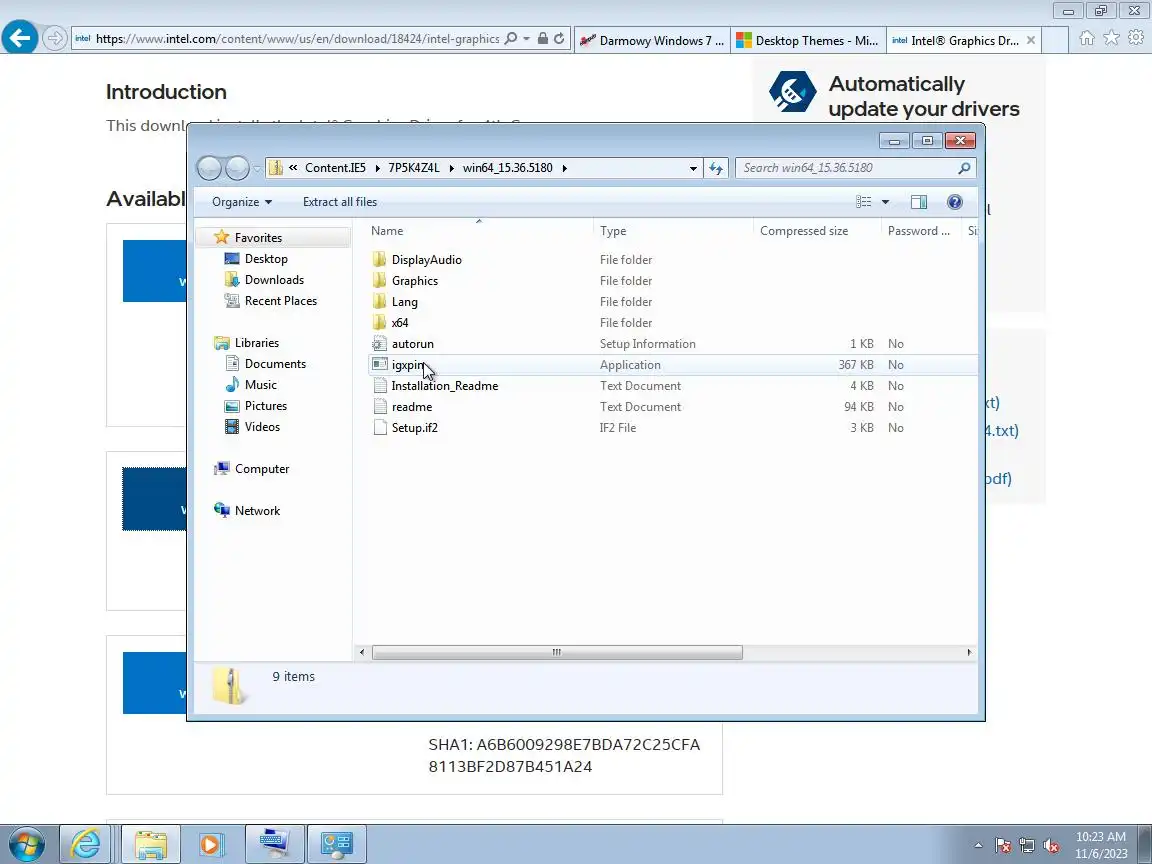Open Videos library

262,427
